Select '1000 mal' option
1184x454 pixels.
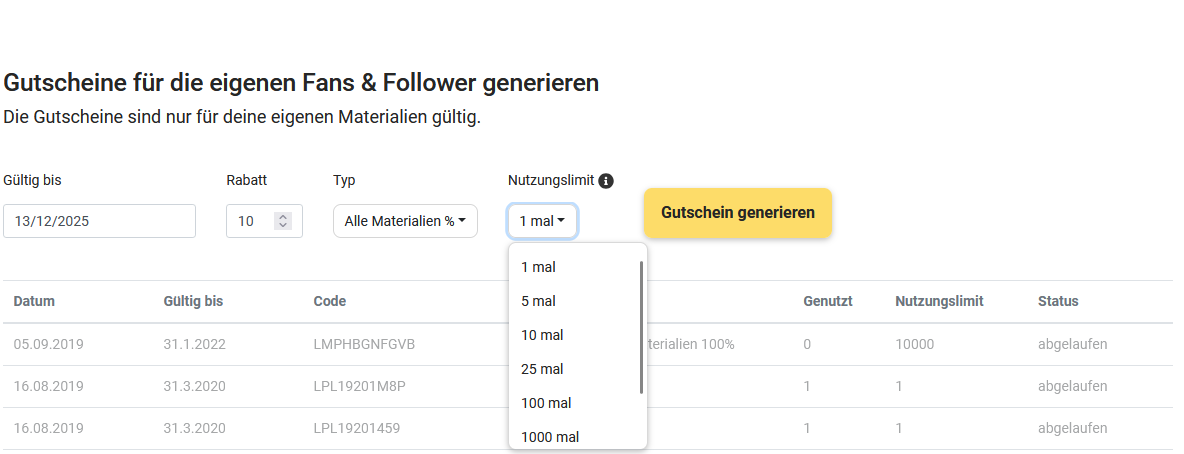coord(550,437)
